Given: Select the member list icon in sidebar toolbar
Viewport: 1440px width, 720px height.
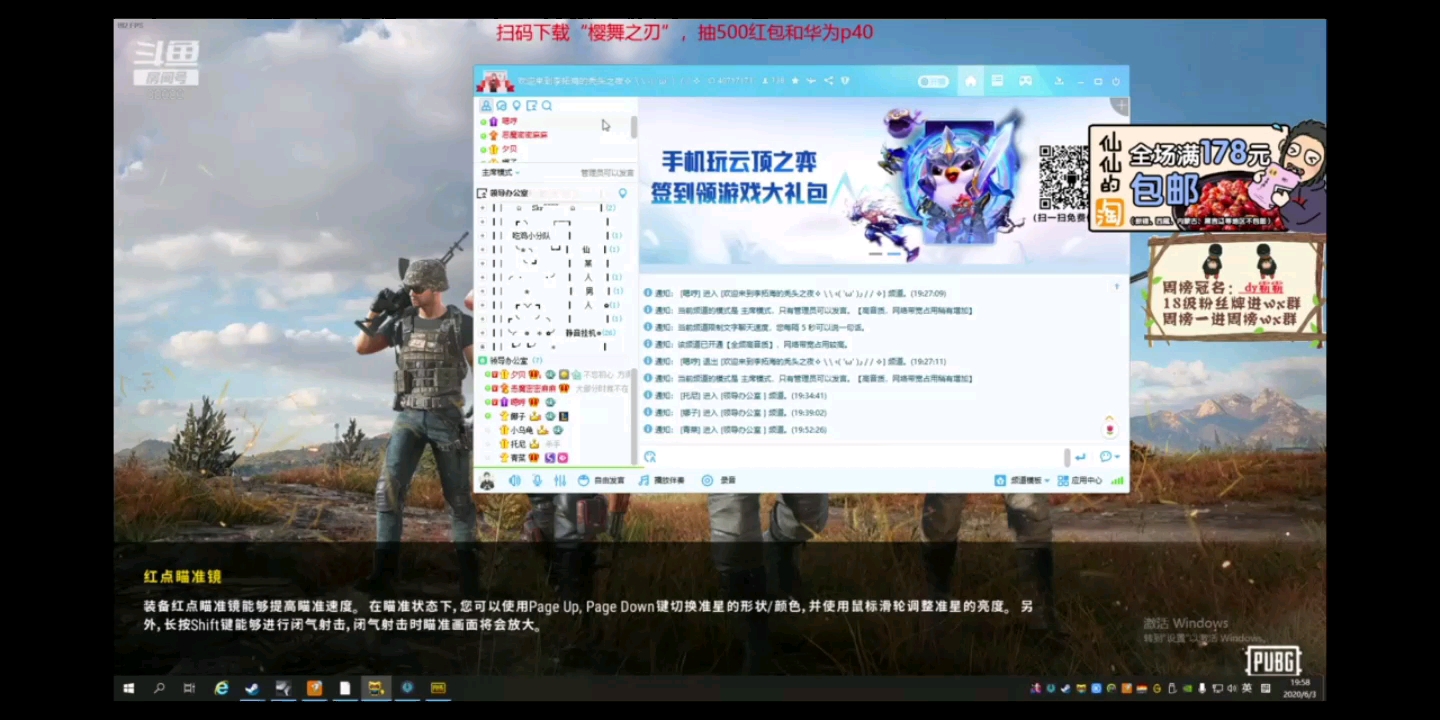Looking at the screenshot, I should tap(486, 105).
